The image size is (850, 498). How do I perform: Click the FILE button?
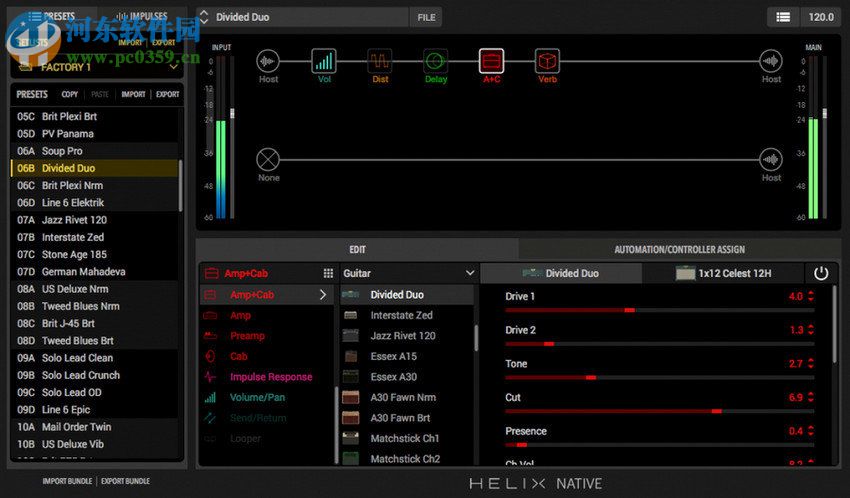point(426,17)
